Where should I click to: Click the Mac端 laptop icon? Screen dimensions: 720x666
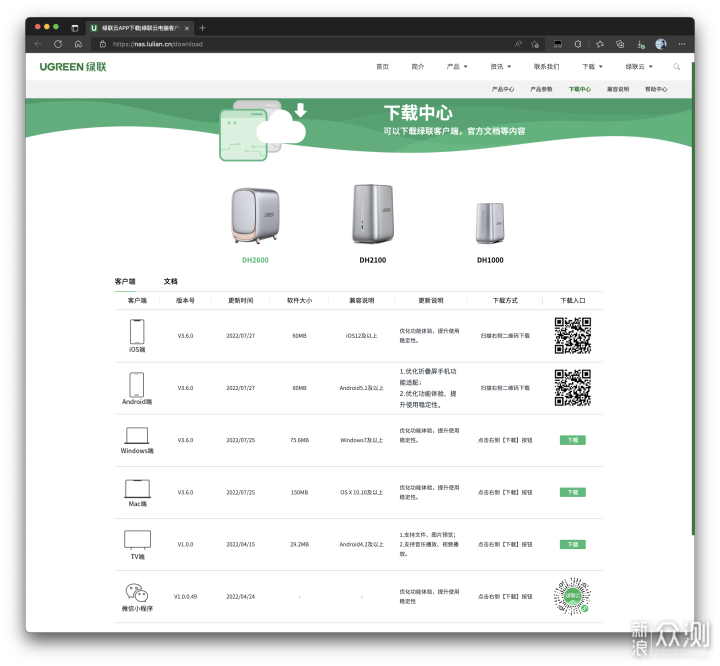[137, 489]
